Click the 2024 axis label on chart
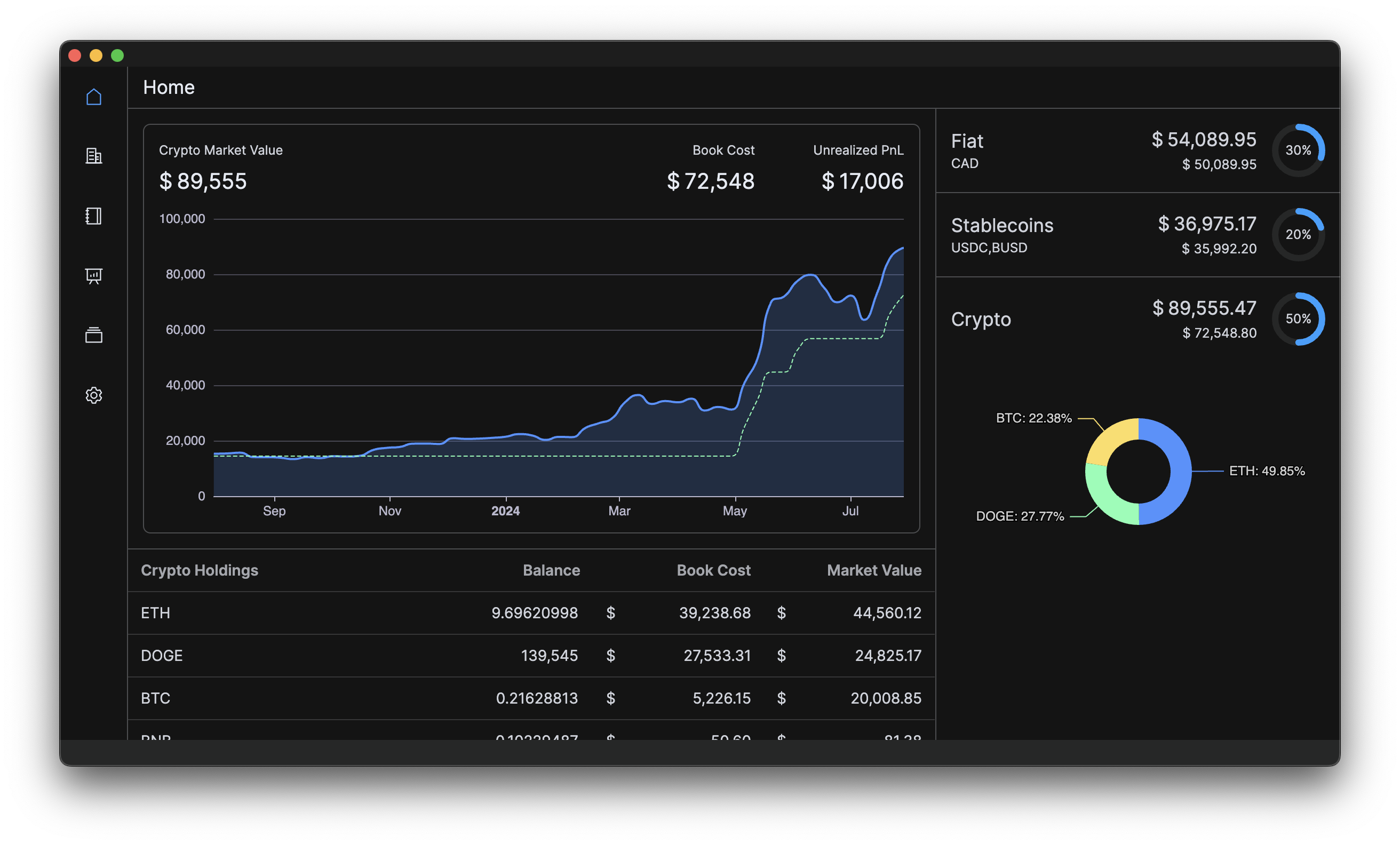Image resolution: width=1400 pixels, height=845 pixels. click(x=505, y=511)
